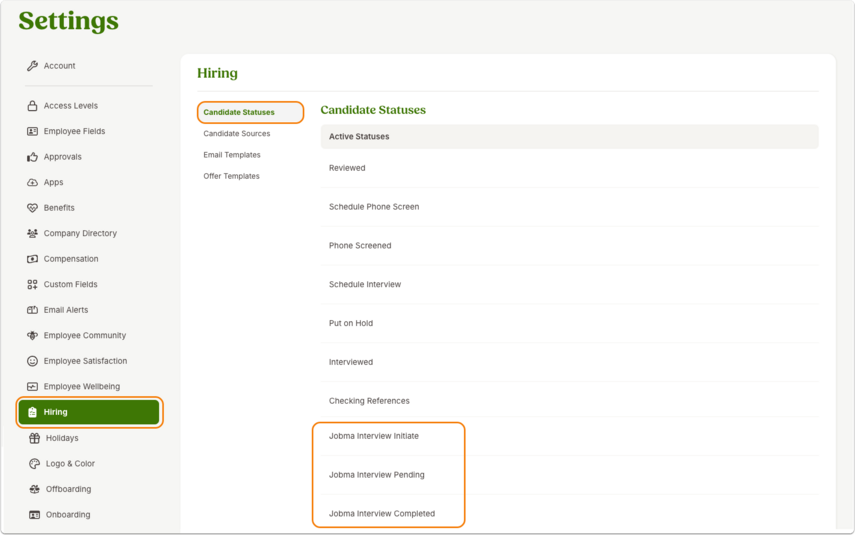Open Benefits settings

59,208
